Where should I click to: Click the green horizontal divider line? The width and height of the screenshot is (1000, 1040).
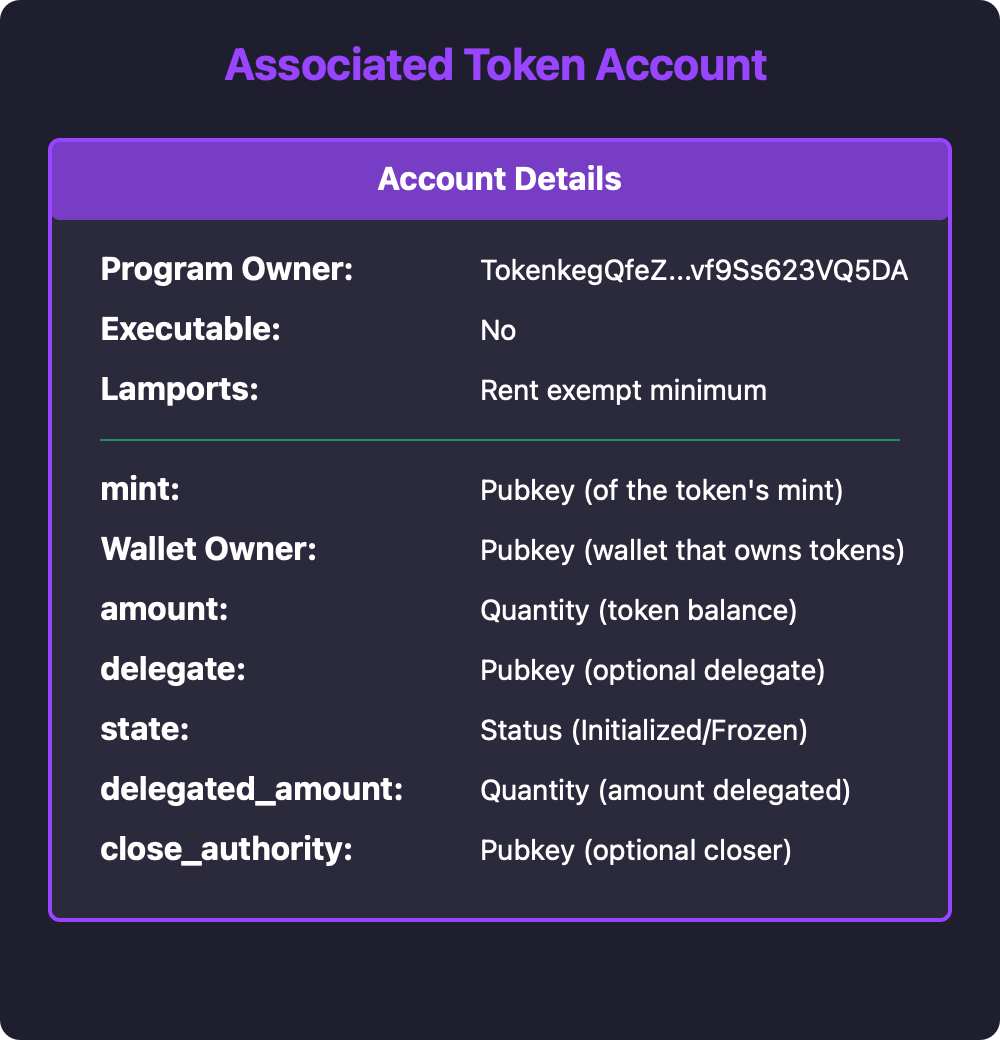500,440
